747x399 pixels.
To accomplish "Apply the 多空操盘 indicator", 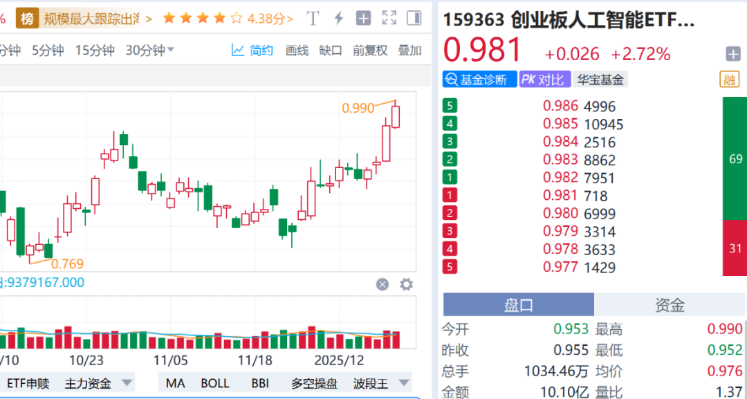I will [314, 383].
